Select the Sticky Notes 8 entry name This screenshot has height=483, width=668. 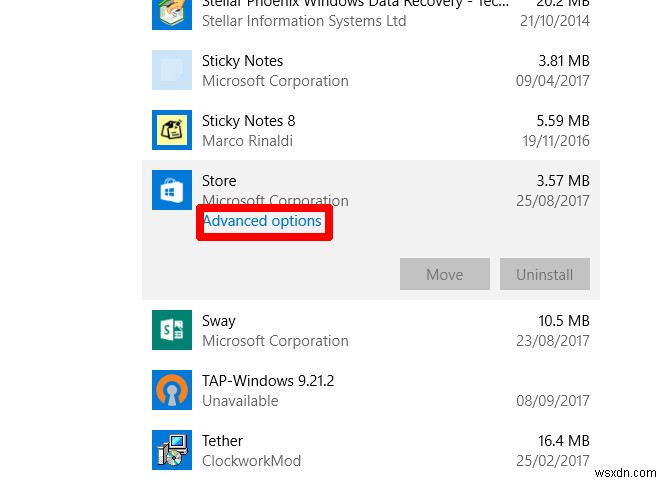[x=248, y=121]
